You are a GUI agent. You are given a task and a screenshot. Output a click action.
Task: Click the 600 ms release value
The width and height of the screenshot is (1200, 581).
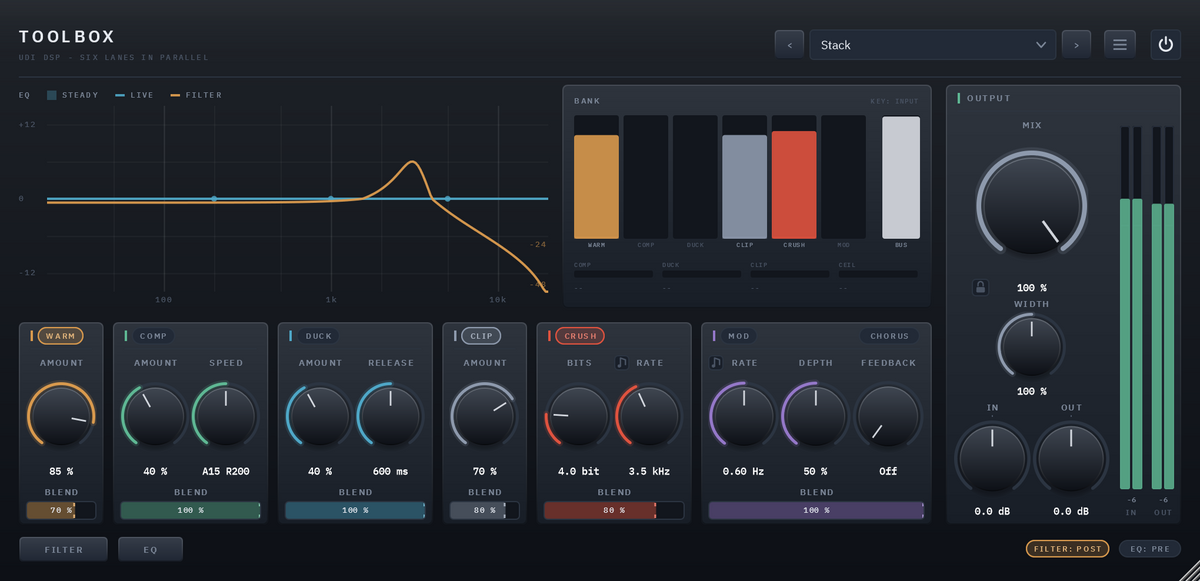coord(390,471)
